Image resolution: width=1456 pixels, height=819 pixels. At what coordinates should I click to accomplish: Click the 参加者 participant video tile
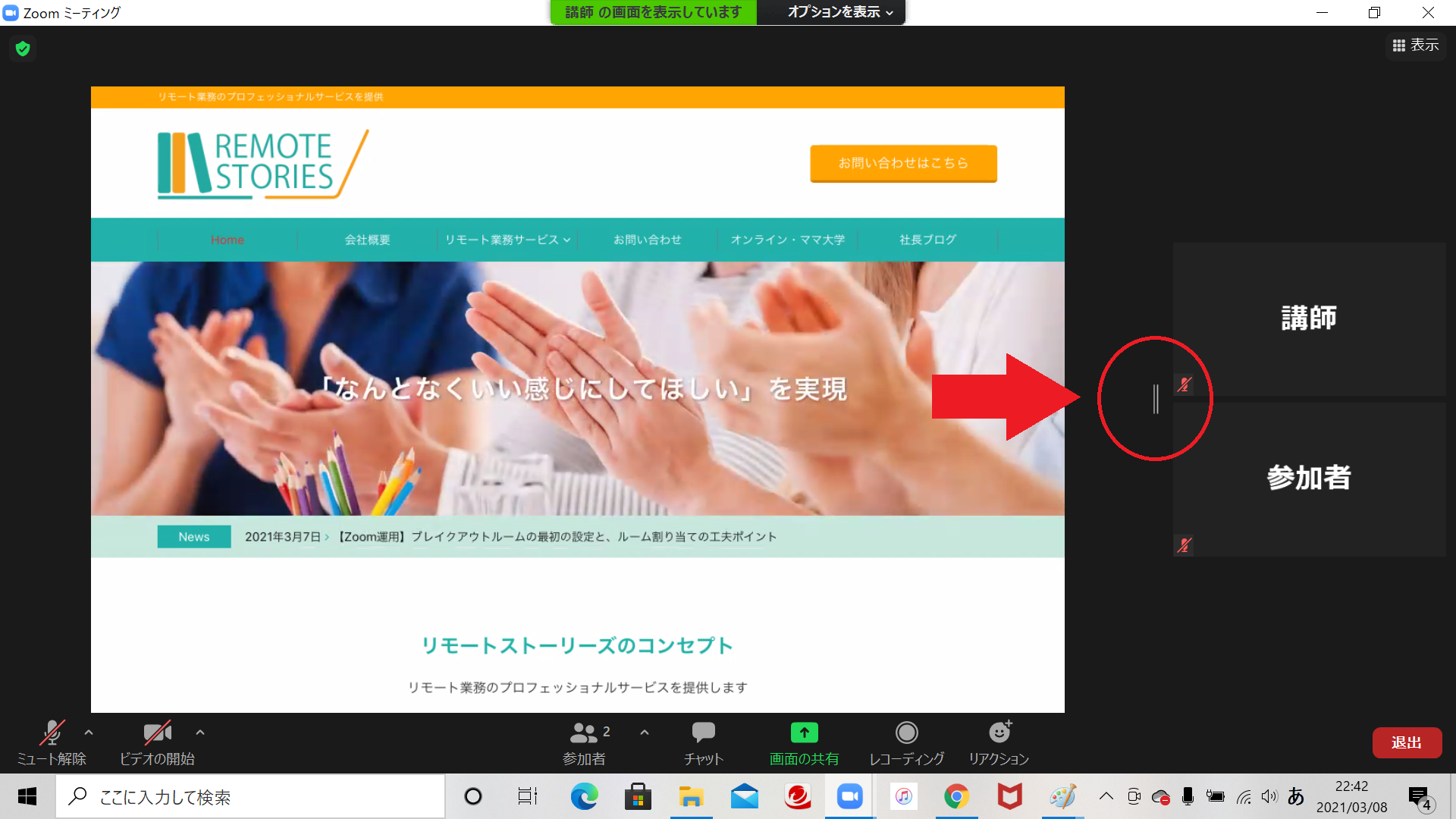click(x=1309, y=478)
